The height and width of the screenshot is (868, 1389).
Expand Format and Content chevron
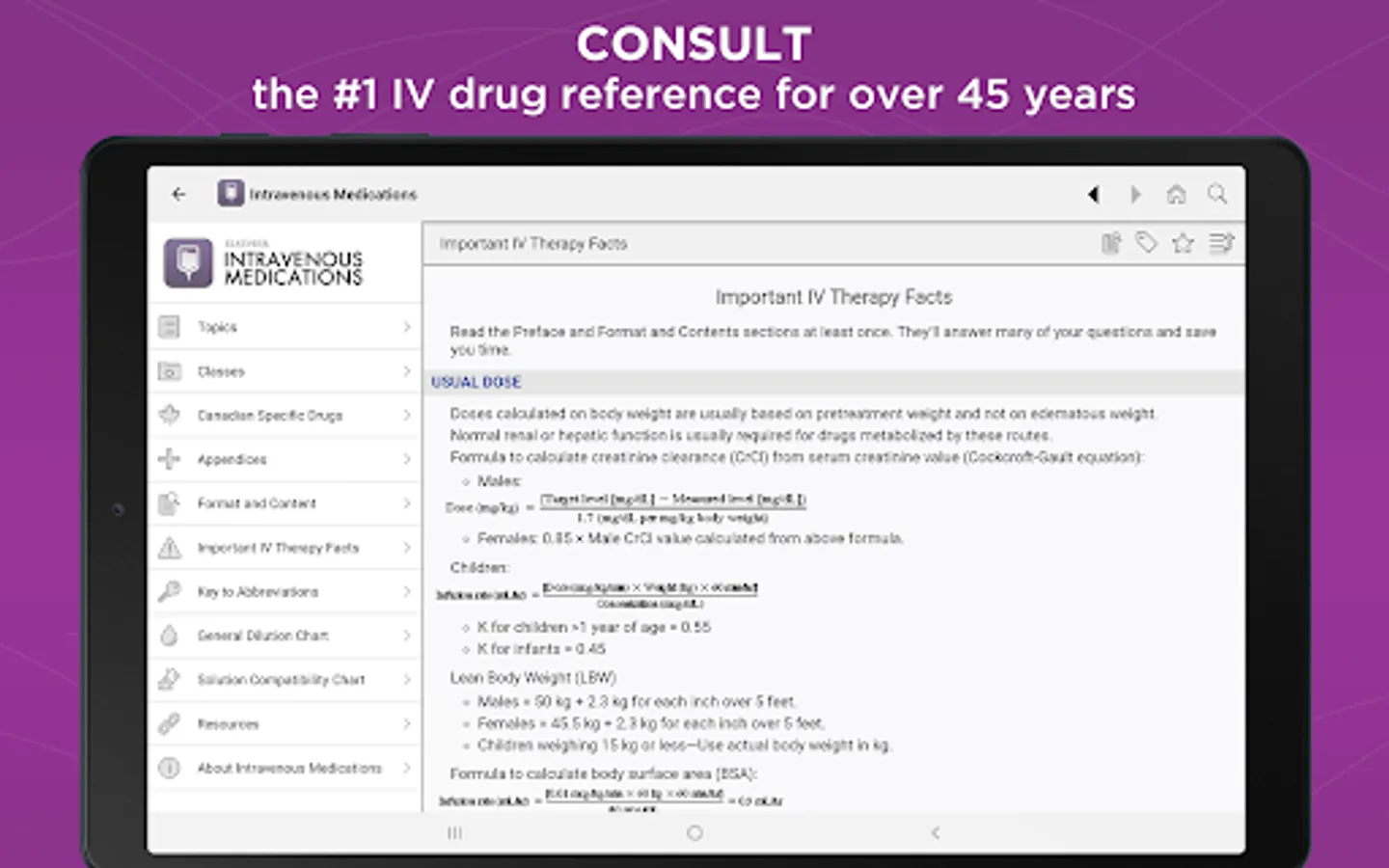407,503
